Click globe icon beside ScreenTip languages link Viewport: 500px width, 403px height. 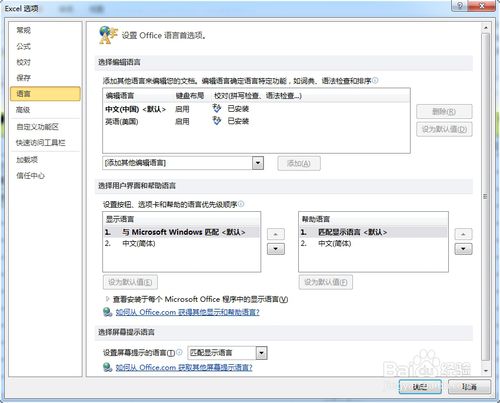tap(107, 367)
